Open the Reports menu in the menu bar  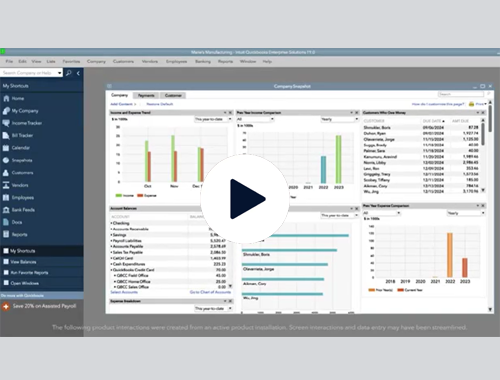225,61
